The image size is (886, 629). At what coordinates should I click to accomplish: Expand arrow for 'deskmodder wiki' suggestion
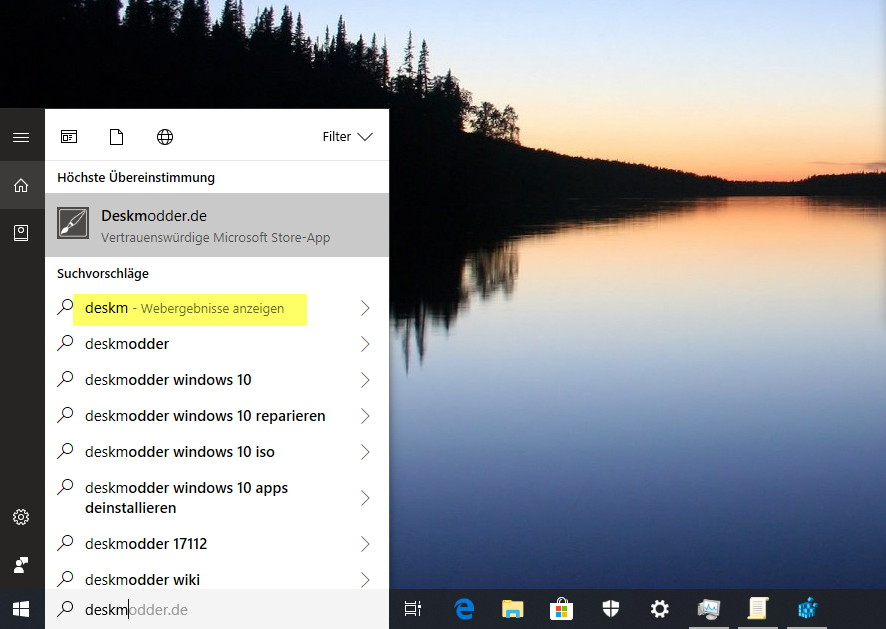[x=365, y=579]
